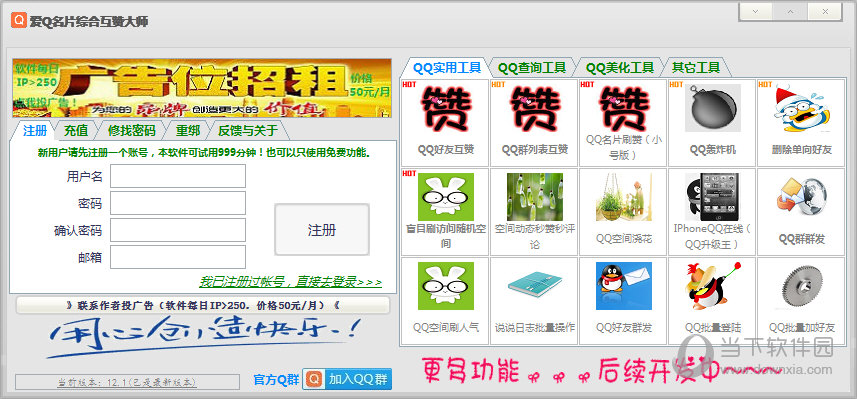Focus the 密码 input field
Screen dimensions: 857x399
click(x=178, y=203)
